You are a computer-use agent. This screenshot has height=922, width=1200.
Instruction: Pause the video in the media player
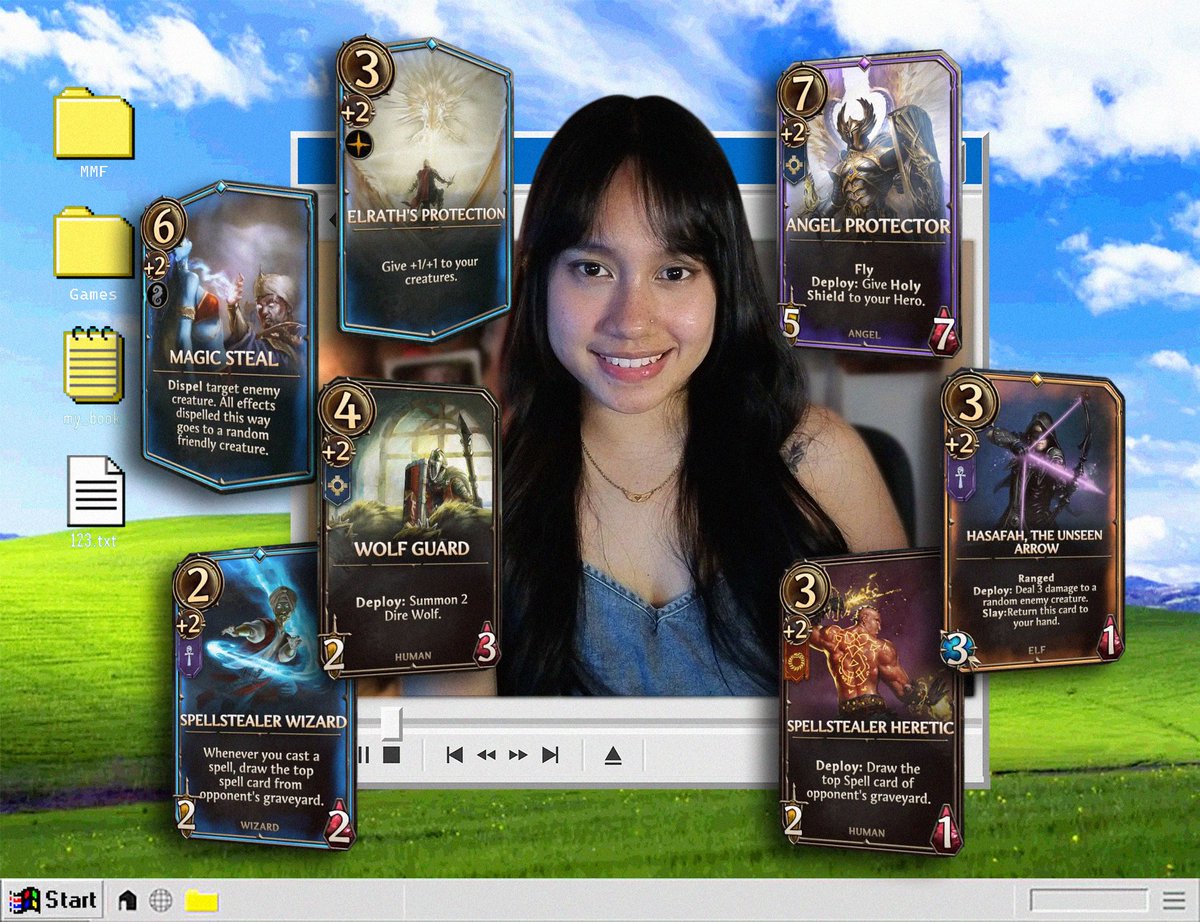tap(364, 755)
